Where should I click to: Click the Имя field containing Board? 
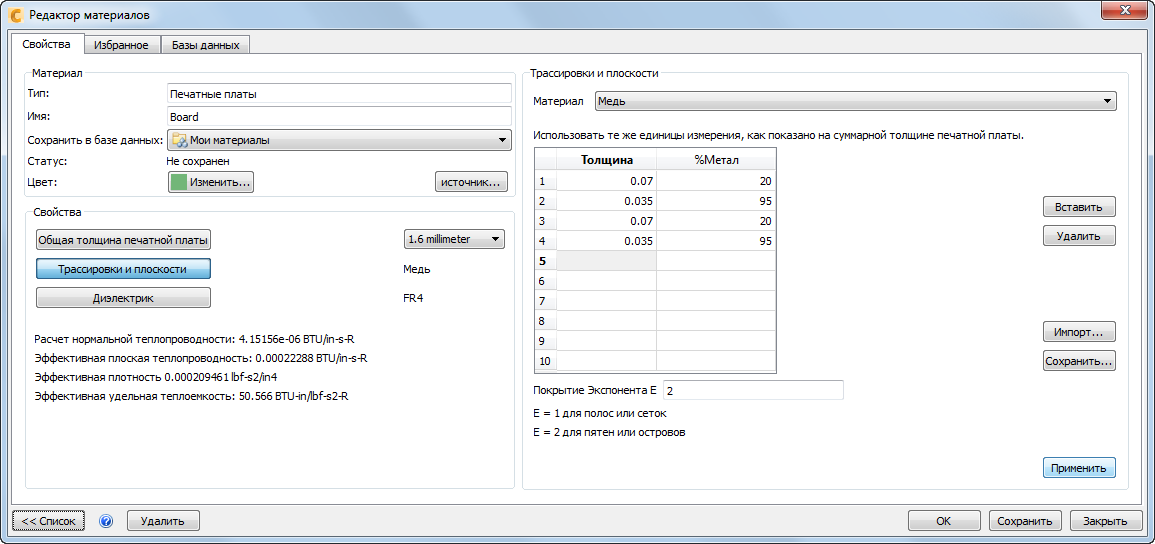tap(339, 116)
